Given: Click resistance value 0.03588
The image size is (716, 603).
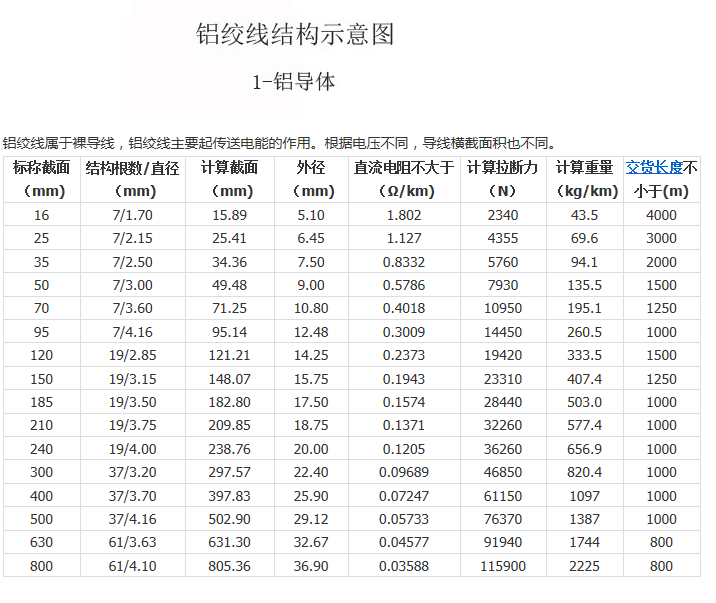Looking at the screenshot, I should point(404,566).
